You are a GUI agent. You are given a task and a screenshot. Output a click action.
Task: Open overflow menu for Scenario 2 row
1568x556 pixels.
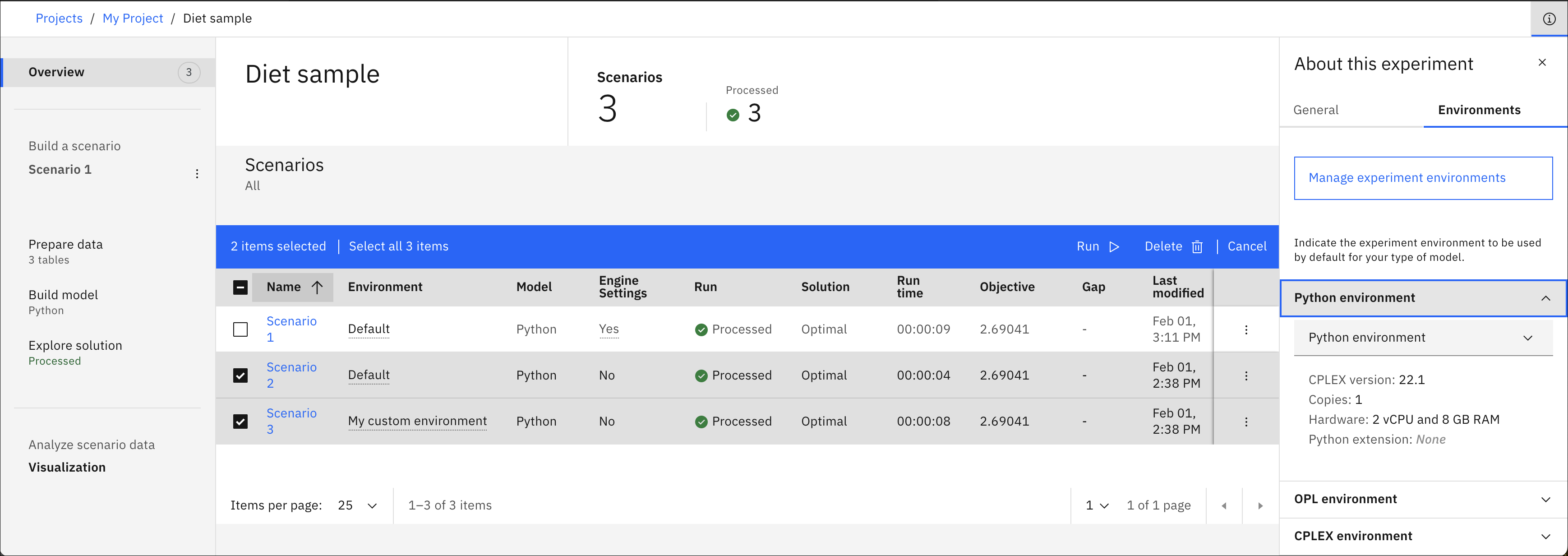[1246, 376]
